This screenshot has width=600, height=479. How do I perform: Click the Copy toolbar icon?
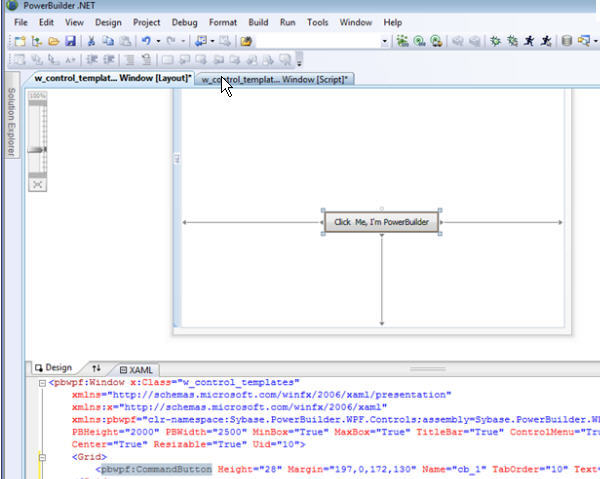point(108,41)
